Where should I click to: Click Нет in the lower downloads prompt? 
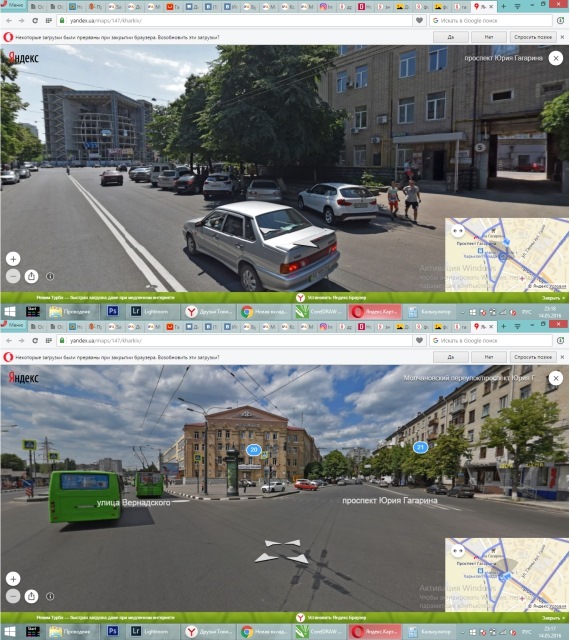click(x=489, y=357)
